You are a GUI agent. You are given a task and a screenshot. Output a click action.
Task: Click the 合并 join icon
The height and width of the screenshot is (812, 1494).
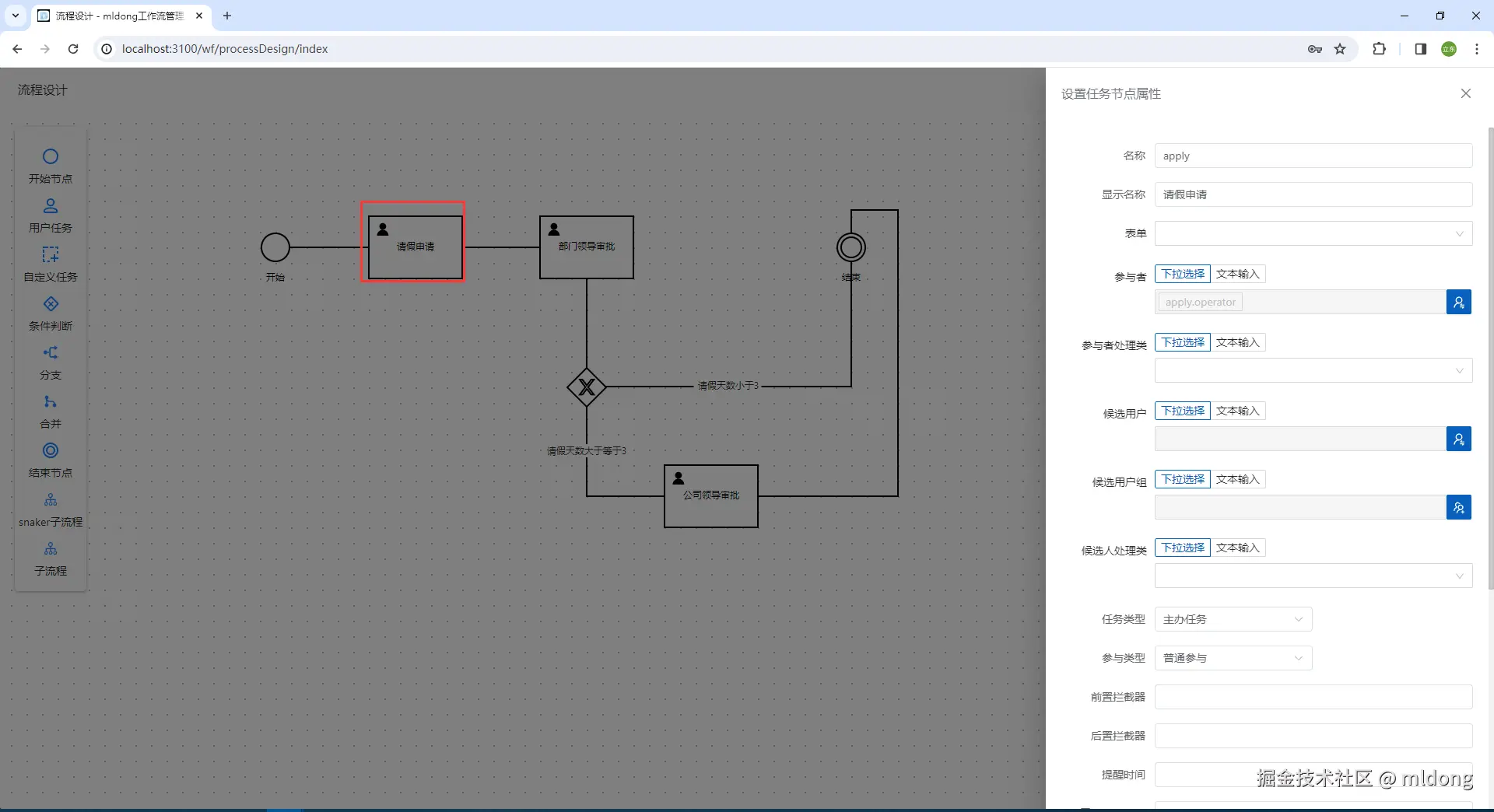[51, 401]
